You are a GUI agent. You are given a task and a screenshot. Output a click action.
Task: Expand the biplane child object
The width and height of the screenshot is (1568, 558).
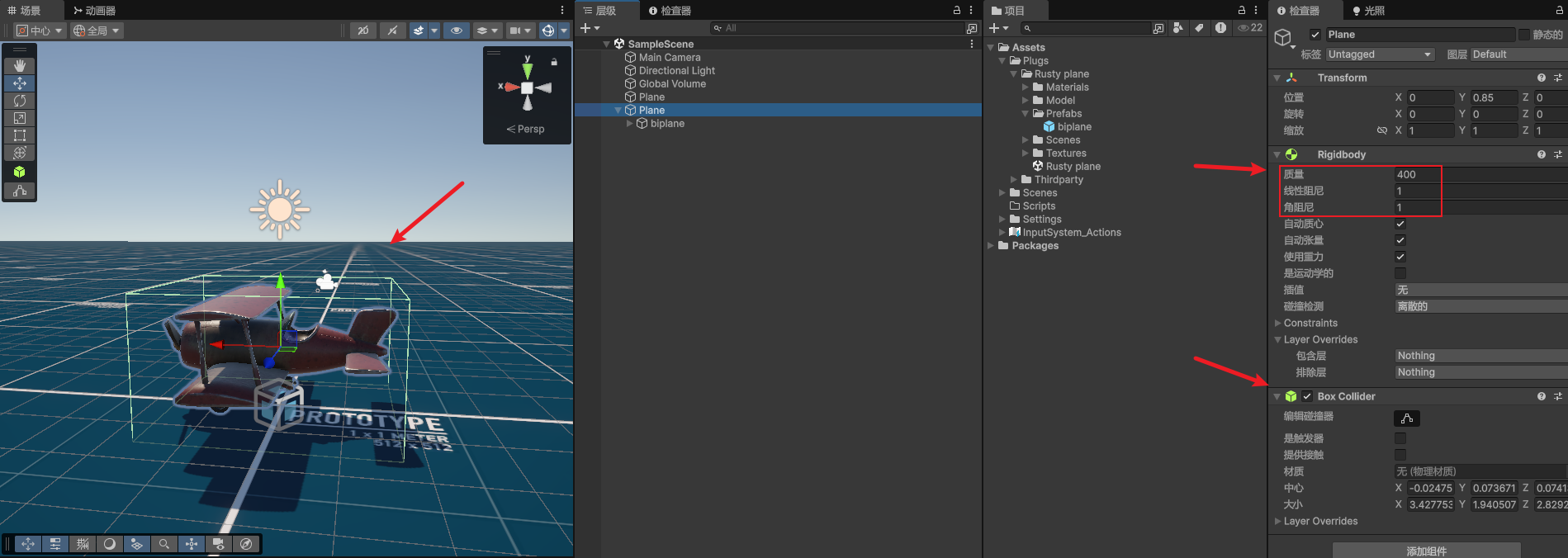(630, 123)
